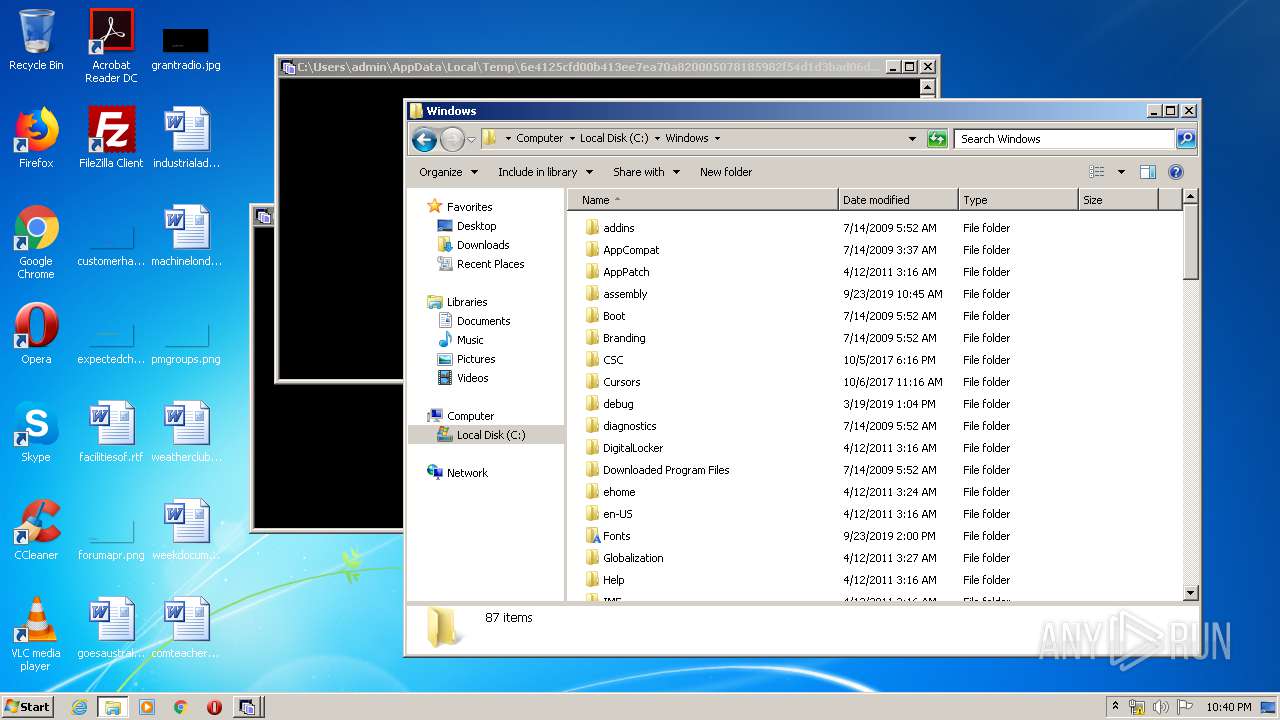This screenshot has width=1280, height=720.
Task: Launch Google Chrome desktop shortcut
Action: click(x=36, y=242)
